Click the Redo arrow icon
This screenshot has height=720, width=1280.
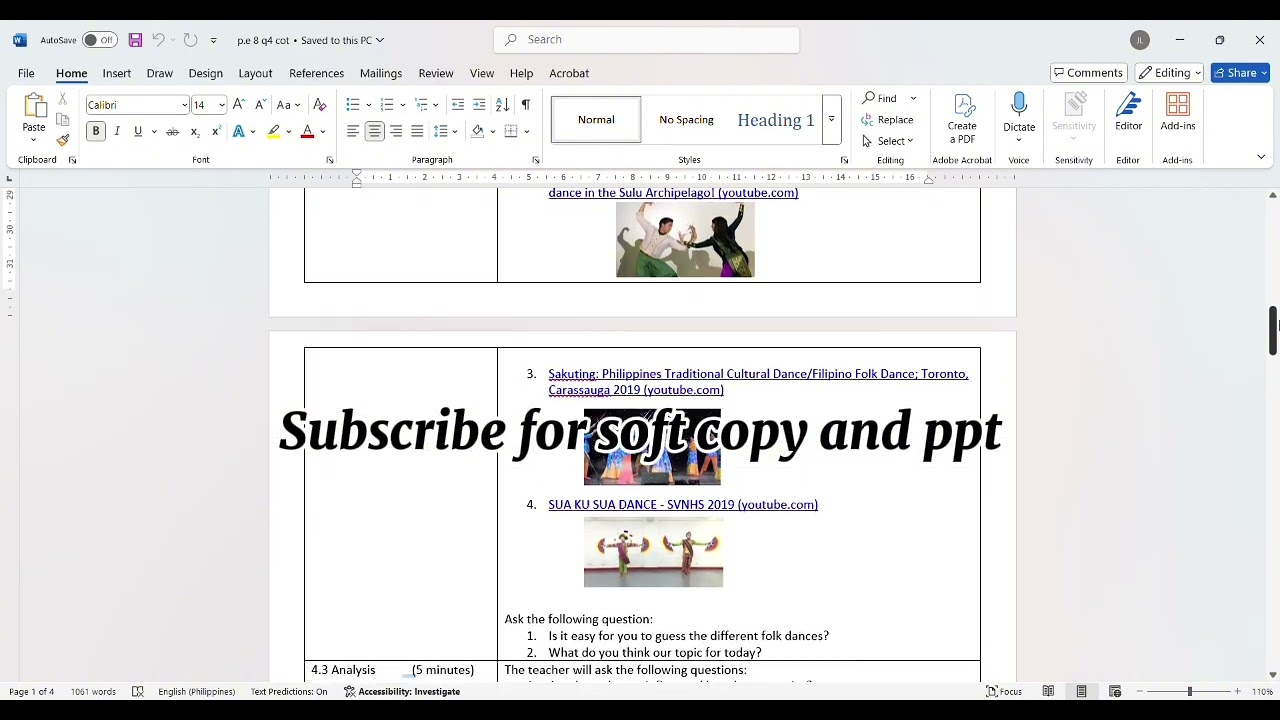point(190,40)
